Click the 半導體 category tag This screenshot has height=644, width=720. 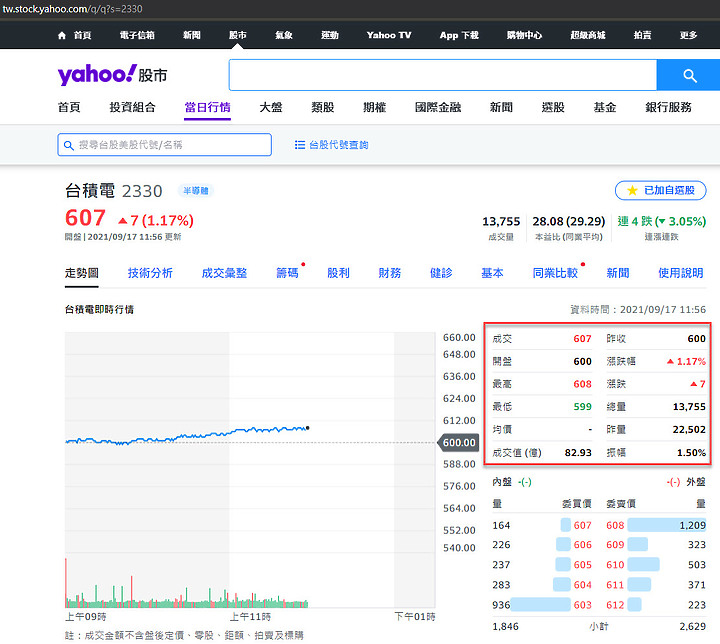196,191
